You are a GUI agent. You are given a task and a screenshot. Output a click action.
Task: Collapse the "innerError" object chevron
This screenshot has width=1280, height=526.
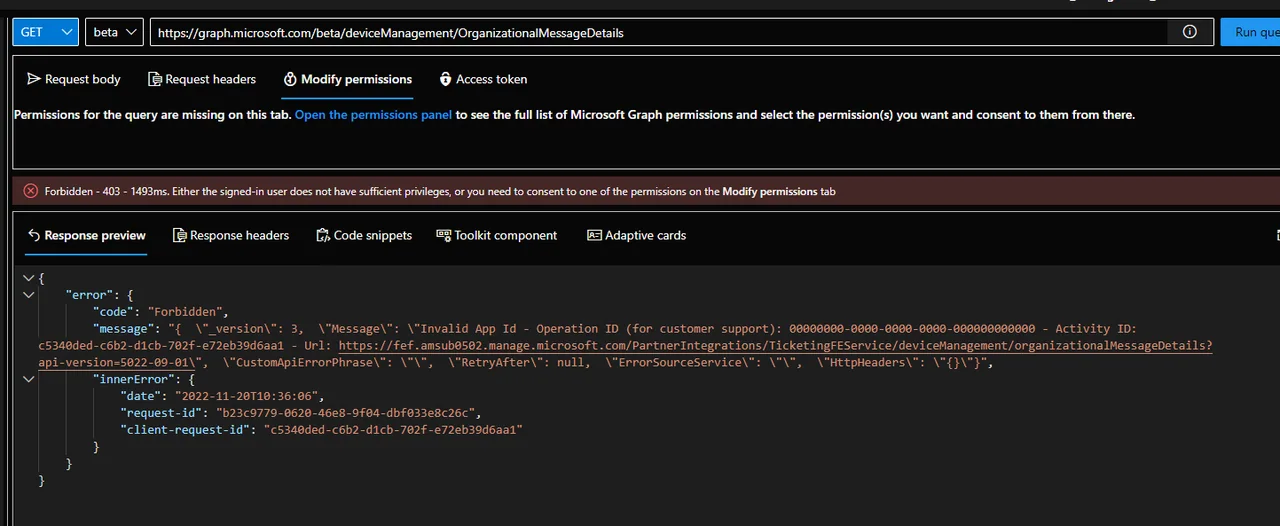click(28, 380)
